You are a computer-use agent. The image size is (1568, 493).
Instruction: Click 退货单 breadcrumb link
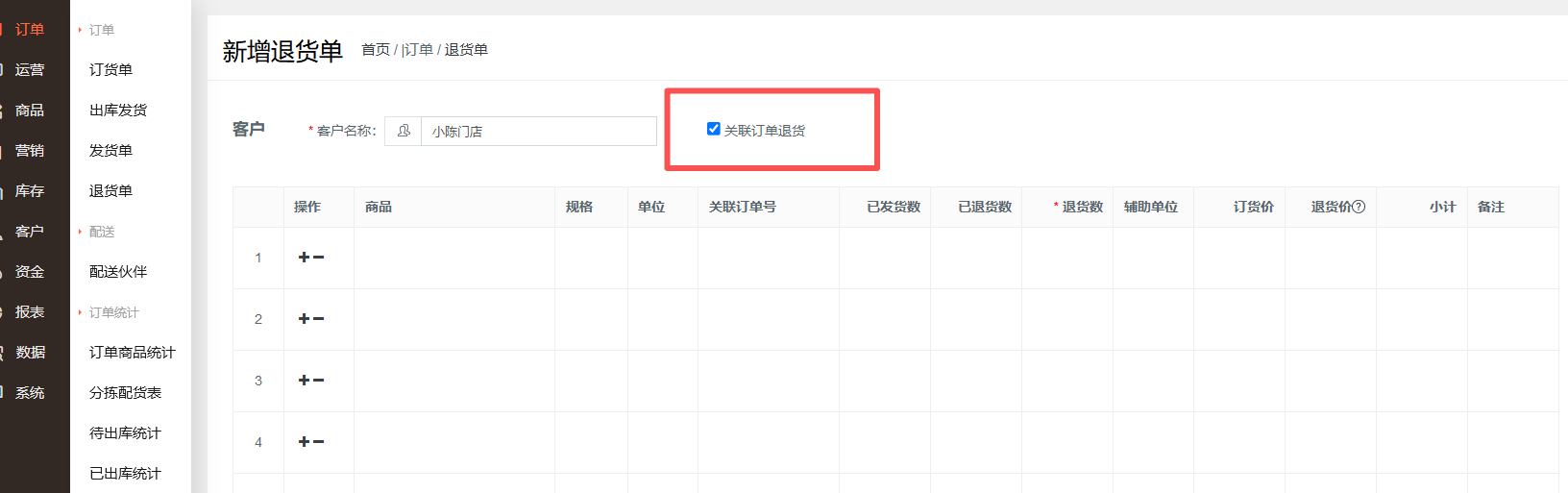(x=466, y=50)
